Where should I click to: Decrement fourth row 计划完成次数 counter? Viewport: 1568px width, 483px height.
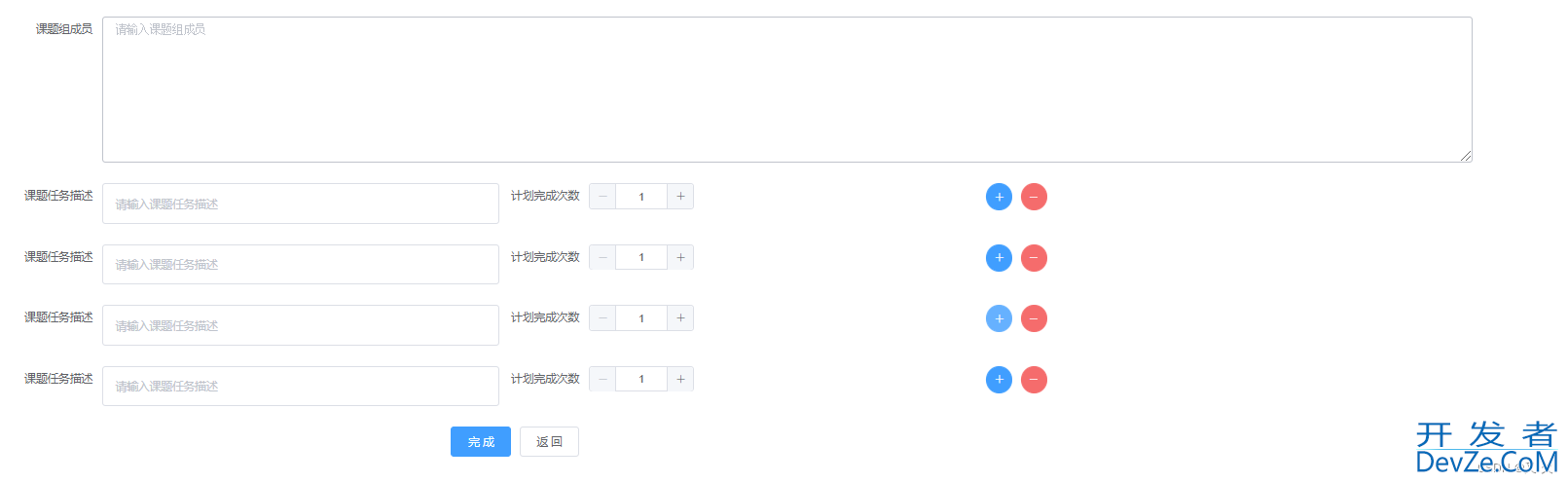(x=602, y=379)
